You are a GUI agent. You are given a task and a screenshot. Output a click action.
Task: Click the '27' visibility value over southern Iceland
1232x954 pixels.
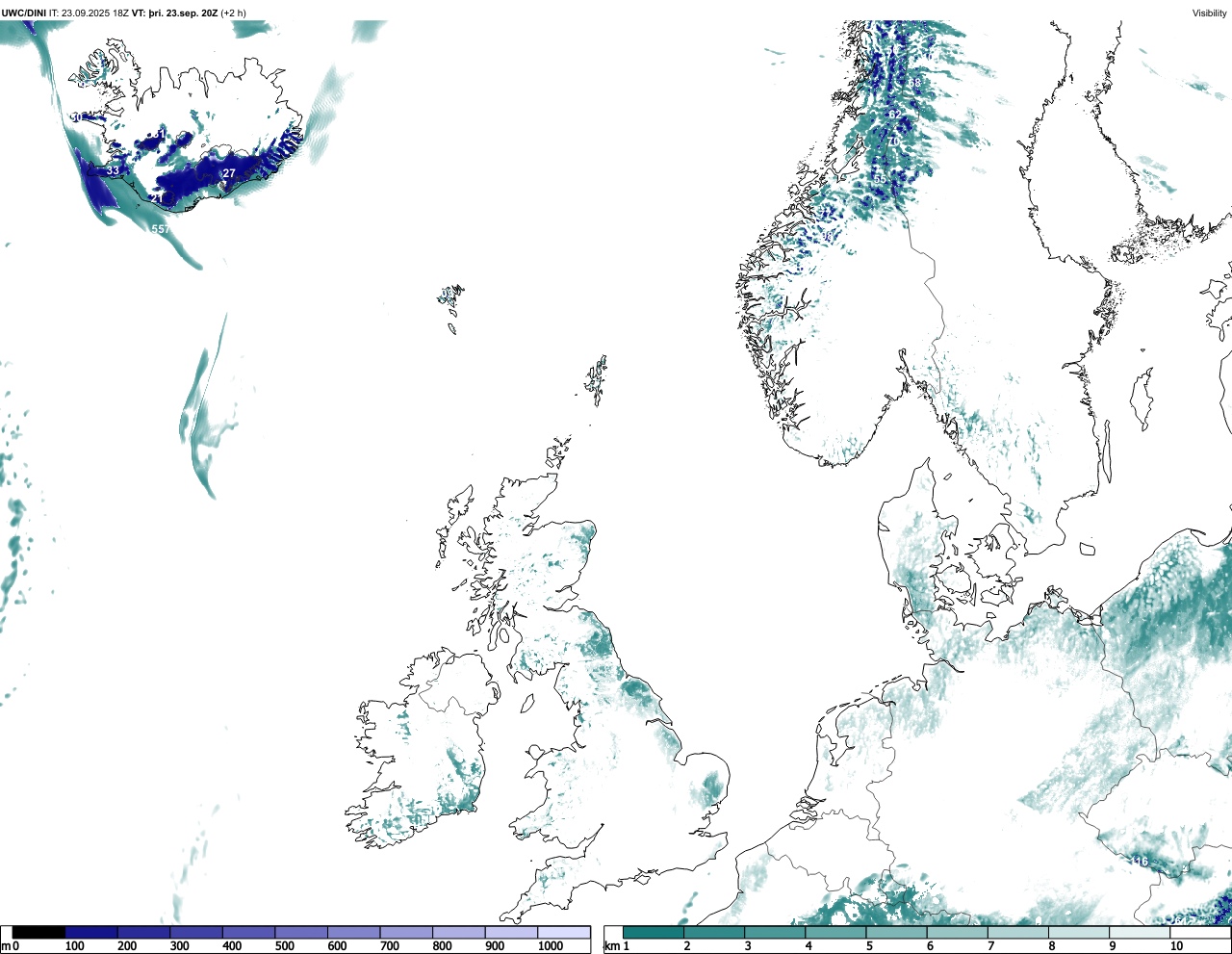tap(229, 173)
